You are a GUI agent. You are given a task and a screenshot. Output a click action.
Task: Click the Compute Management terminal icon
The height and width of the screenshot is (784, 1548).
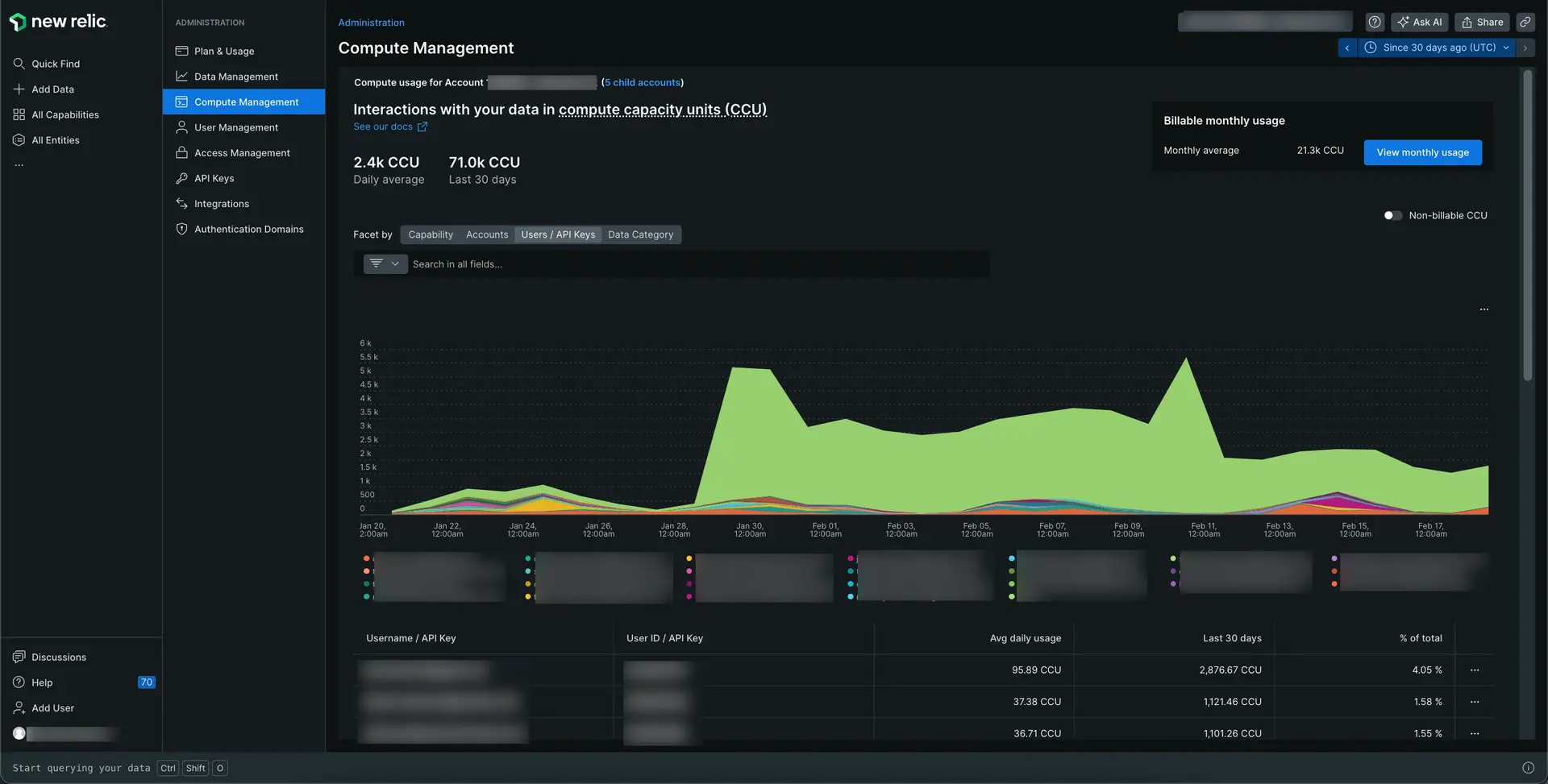click(x=181, y=102)
